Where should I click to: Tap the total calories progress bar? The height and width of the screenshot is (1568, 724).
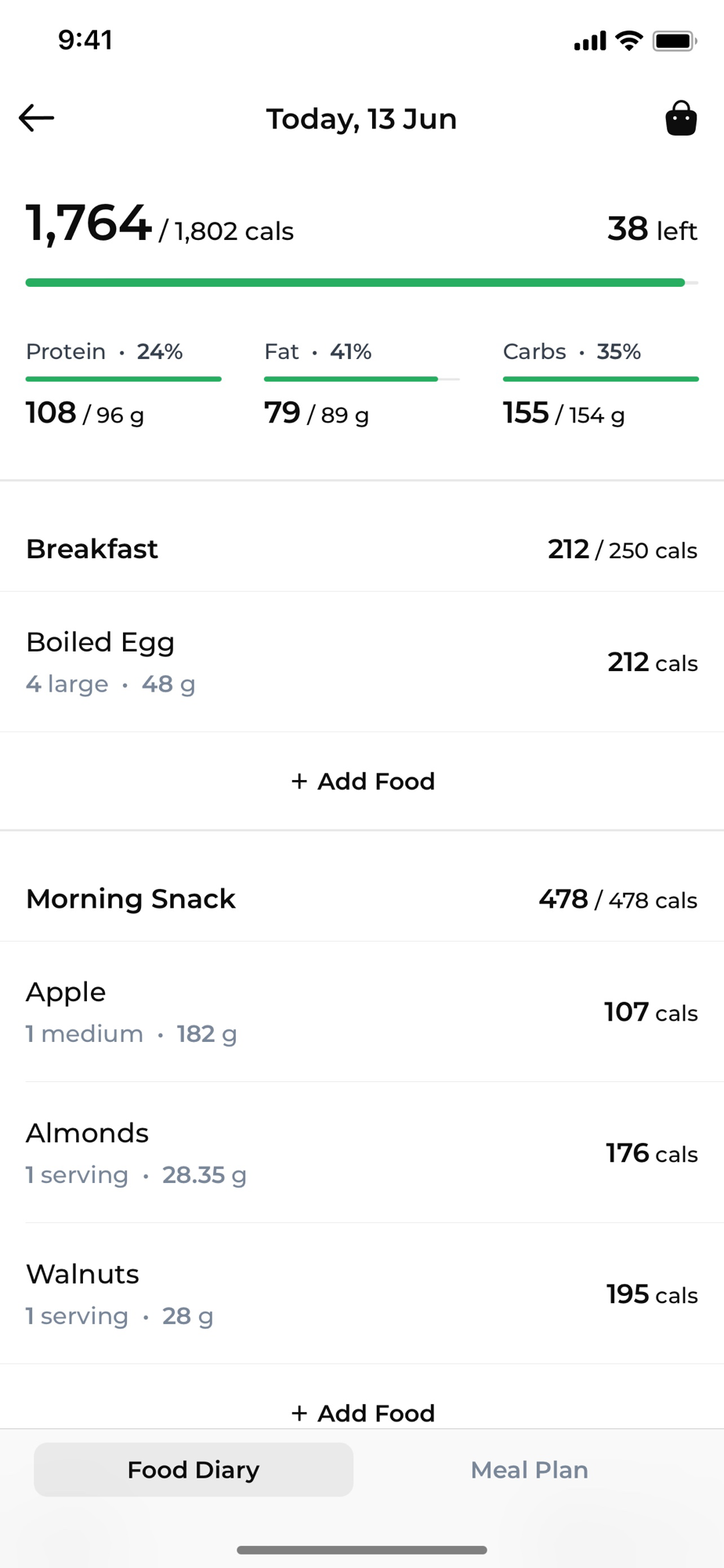(362, 282)
